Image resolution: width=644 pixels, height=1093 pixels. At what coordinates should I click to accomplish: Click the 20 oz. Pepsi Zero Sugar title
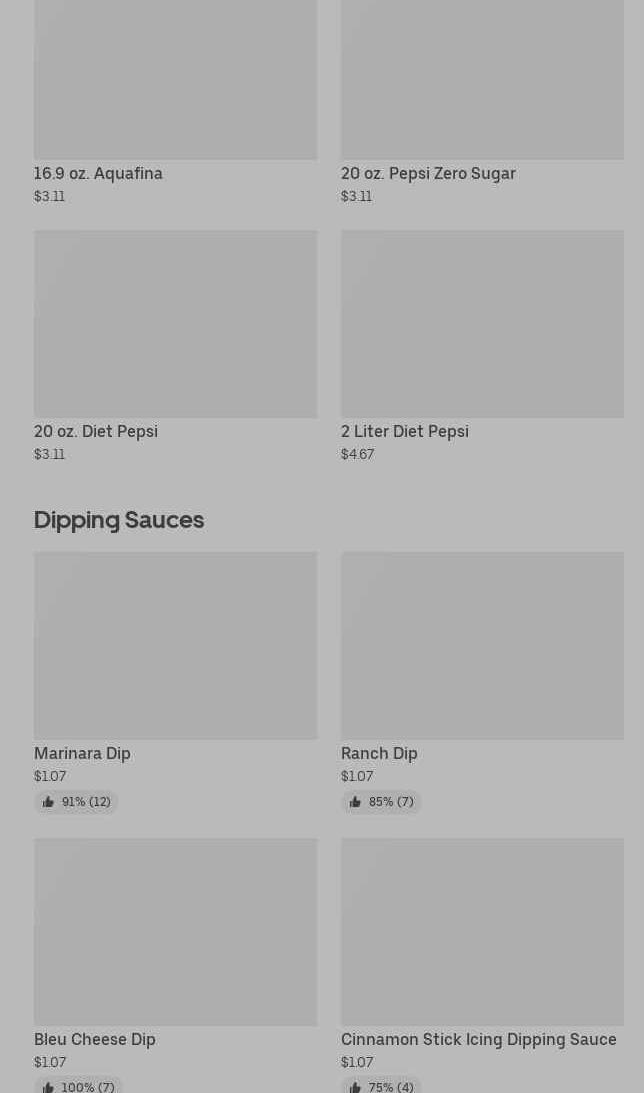(428, 173)
